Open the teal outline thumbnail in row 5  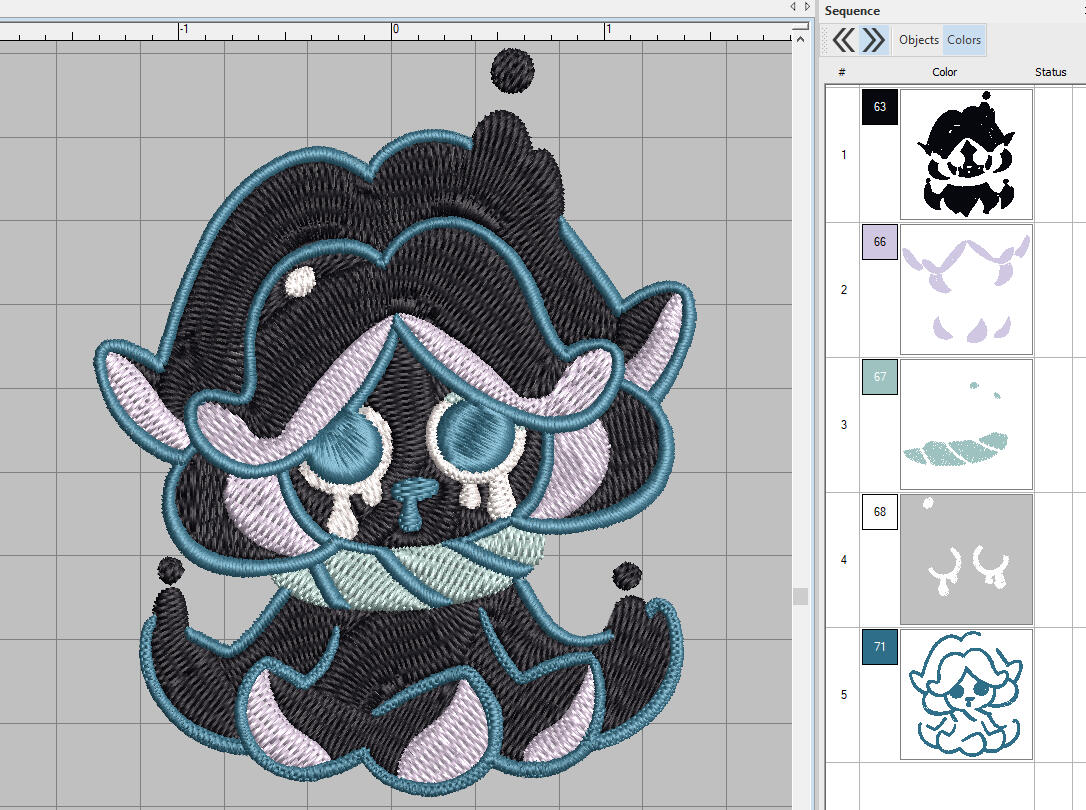click(966, 694)
